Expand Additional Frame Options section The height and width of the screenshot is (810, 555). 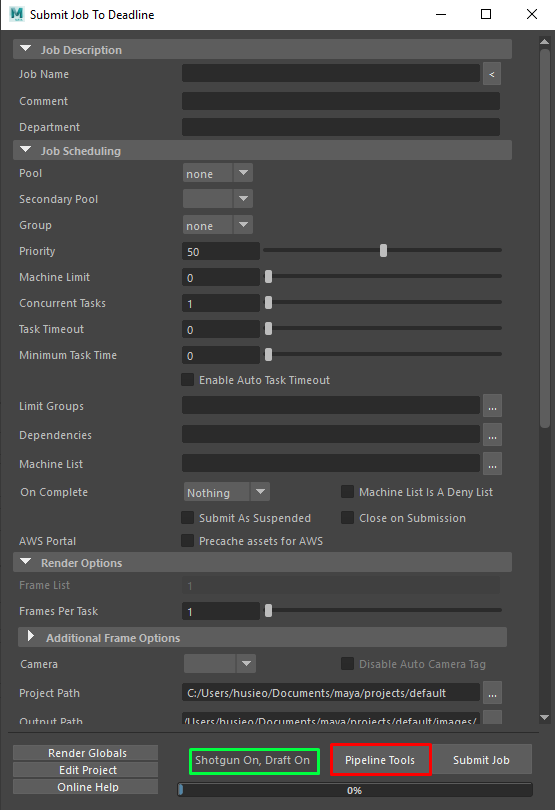[30, 636]
